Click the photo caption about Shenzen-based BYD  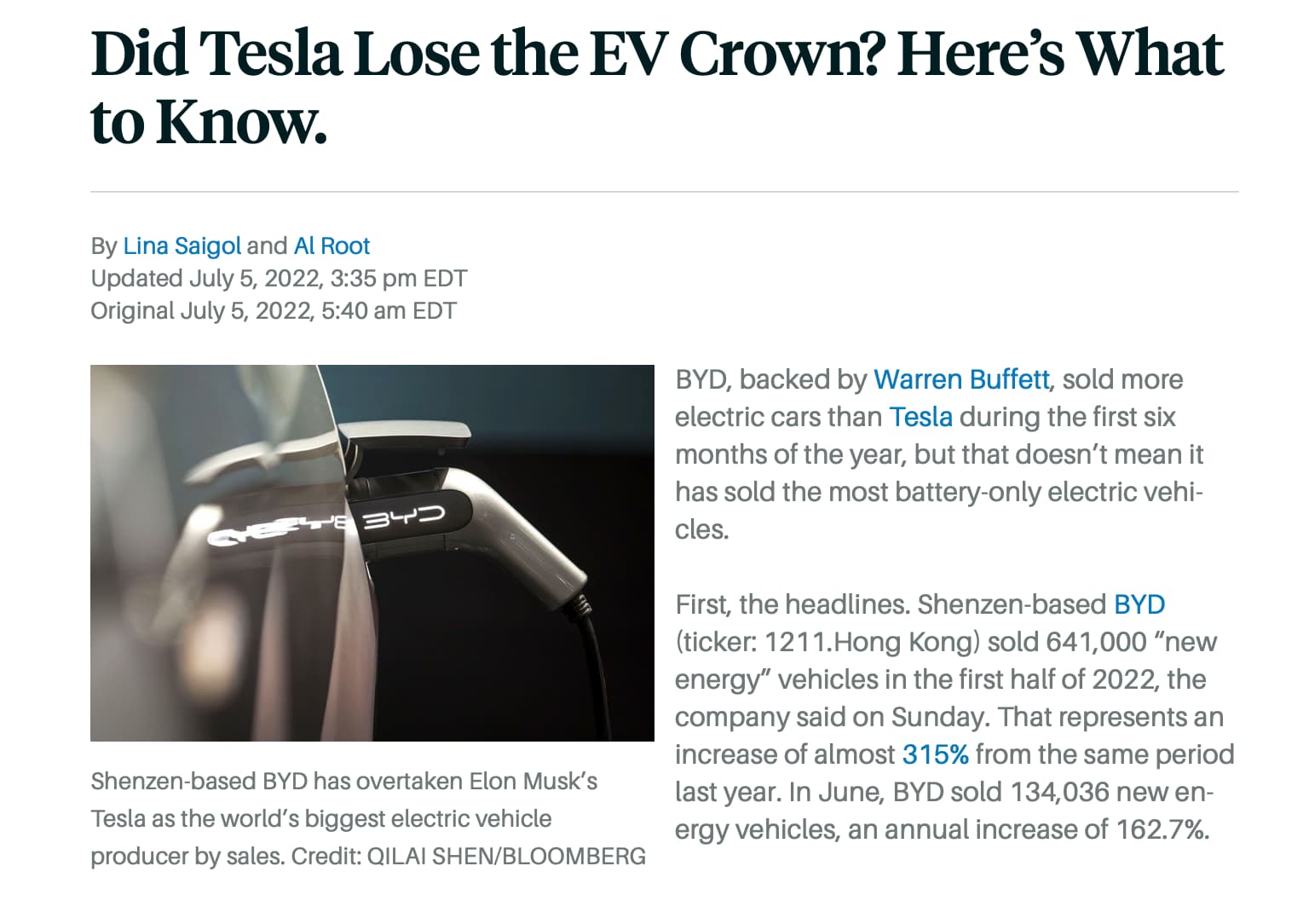tap(368, 818)
